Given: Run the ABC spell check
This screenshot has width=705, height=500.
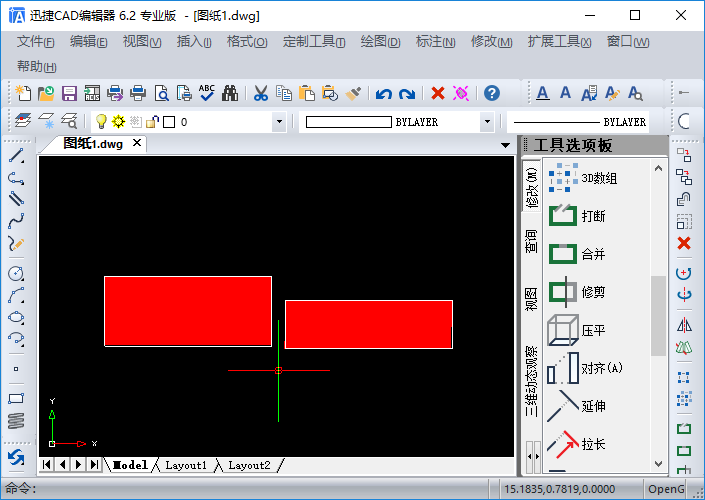Looking at the screenshot, I should 207,93.
